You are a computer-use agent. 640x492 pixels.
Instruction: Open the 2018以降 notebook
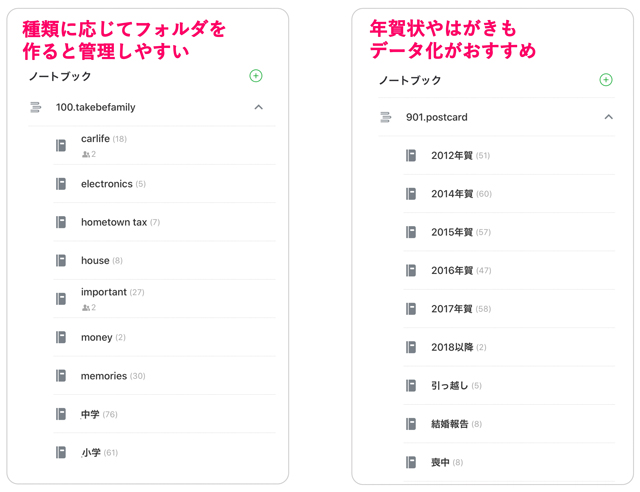click(x=509, y=347)
